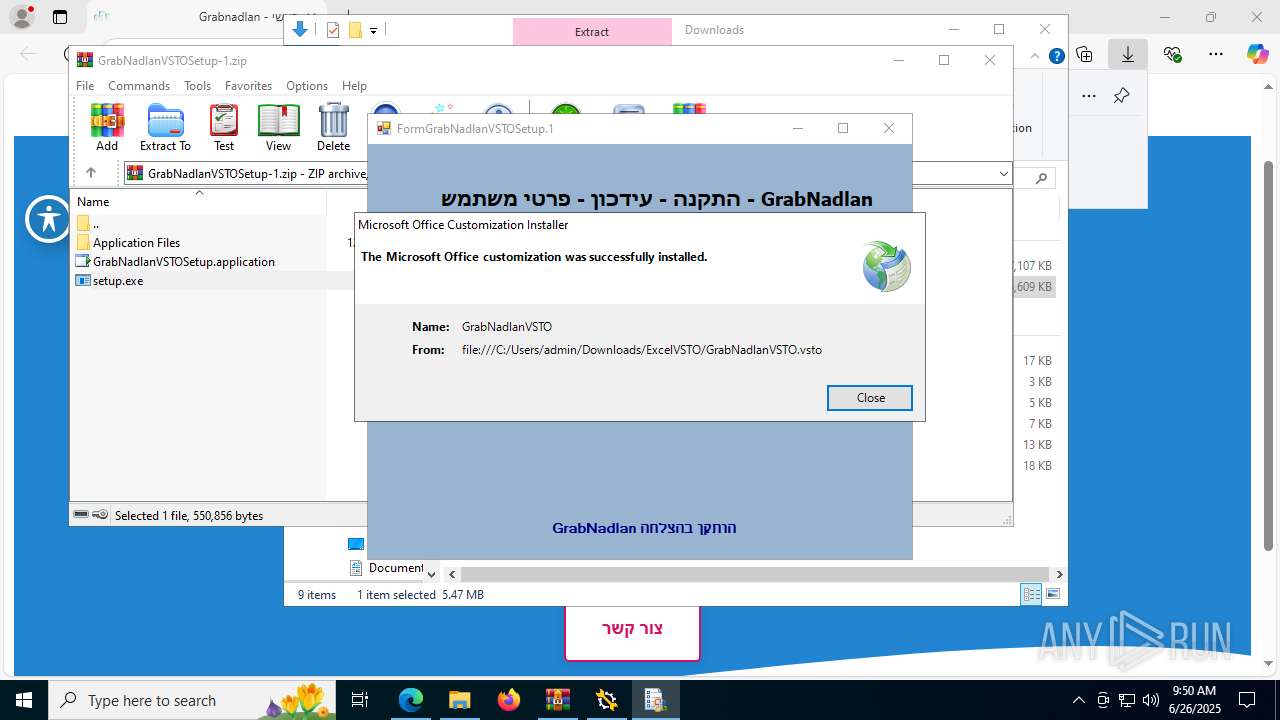Click the Properties checkmark icon in Explorer

(x=333, y=30)
